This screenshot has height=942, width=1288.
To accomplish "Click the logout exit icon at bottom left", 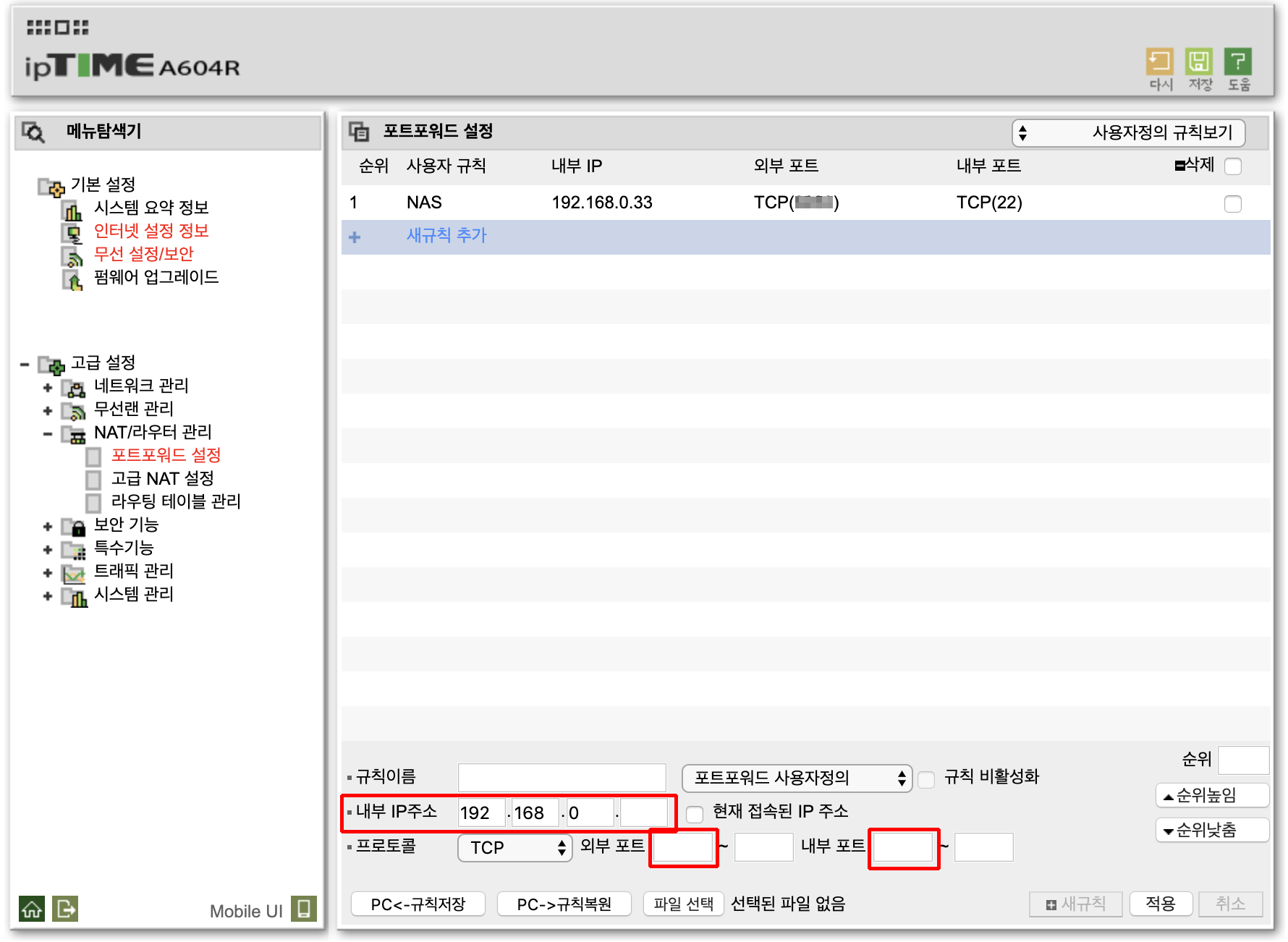I will tap(65, 909).
